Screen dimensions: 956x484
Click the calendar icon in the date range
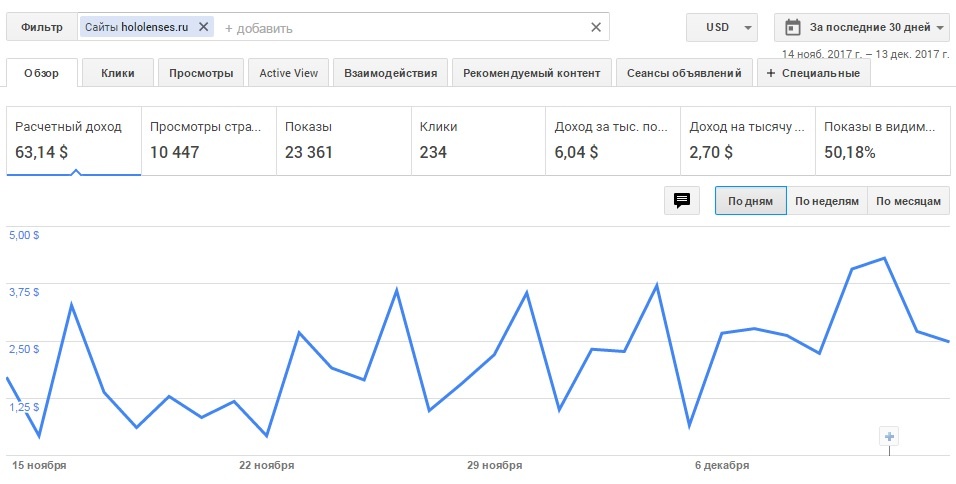(x=793, y=27)
